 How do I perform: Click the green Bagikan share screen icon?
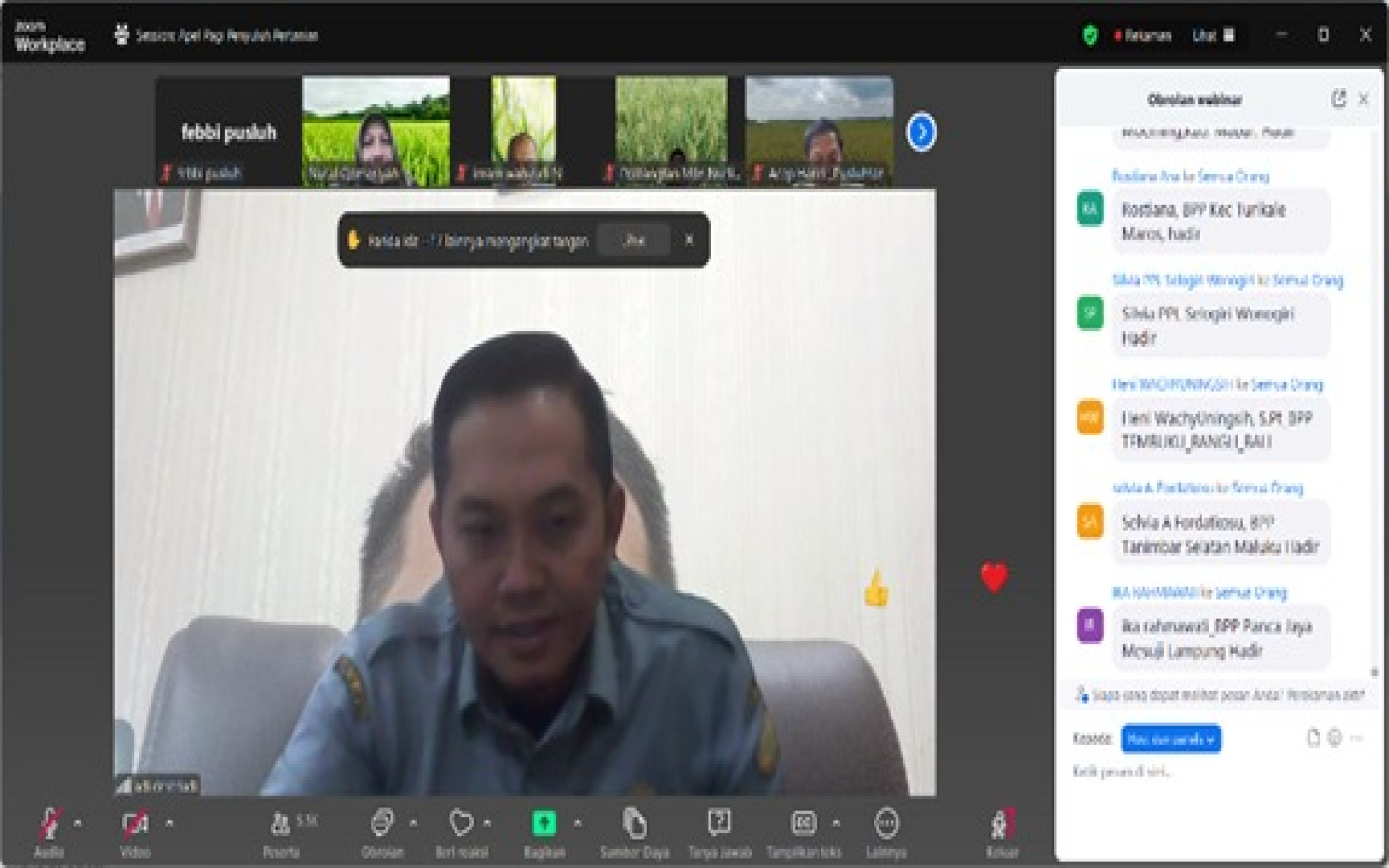coord(544,823)
